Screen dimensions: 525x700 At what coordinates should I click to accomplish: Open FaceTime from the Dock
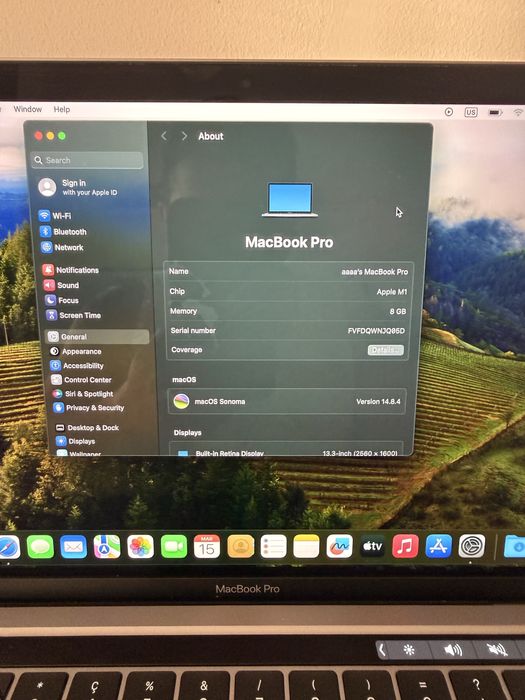click(174, 546)
